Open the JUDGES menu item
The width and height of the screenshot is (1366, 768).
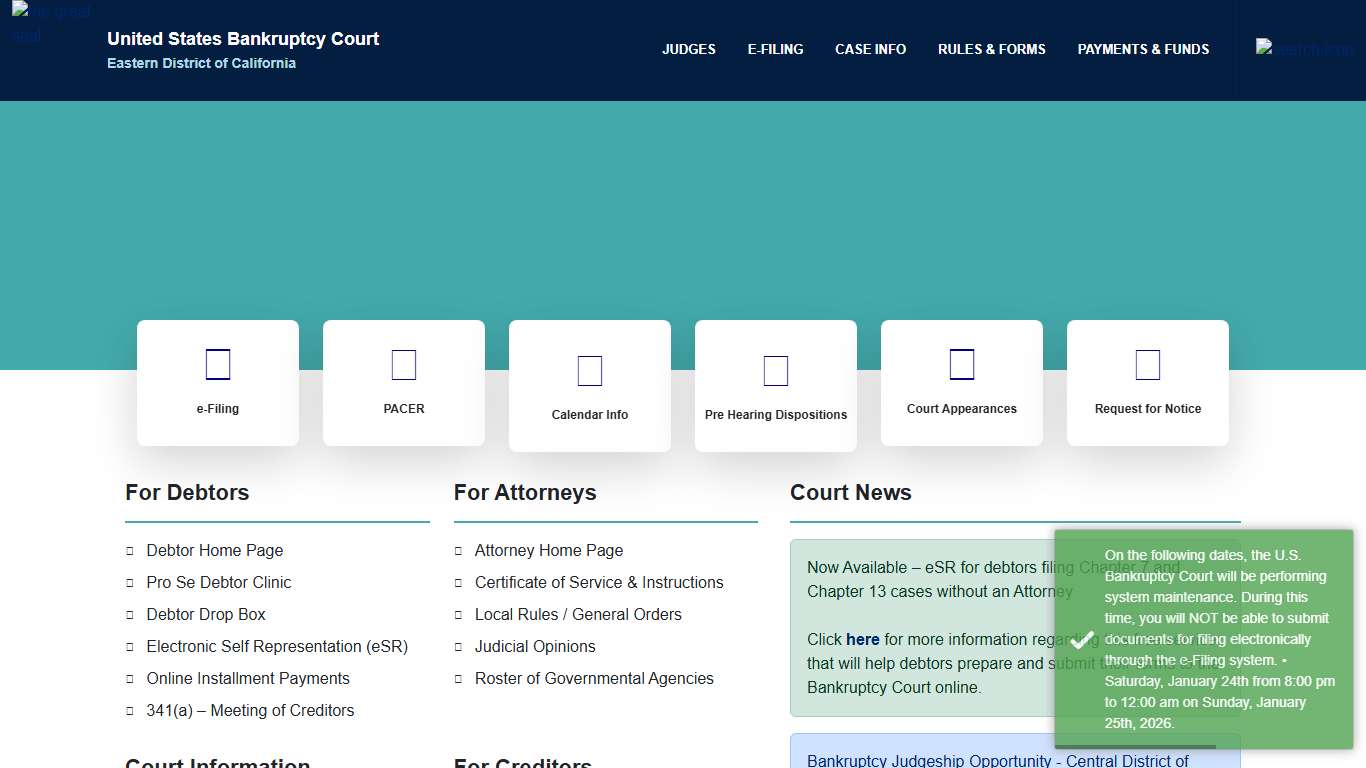688,49
